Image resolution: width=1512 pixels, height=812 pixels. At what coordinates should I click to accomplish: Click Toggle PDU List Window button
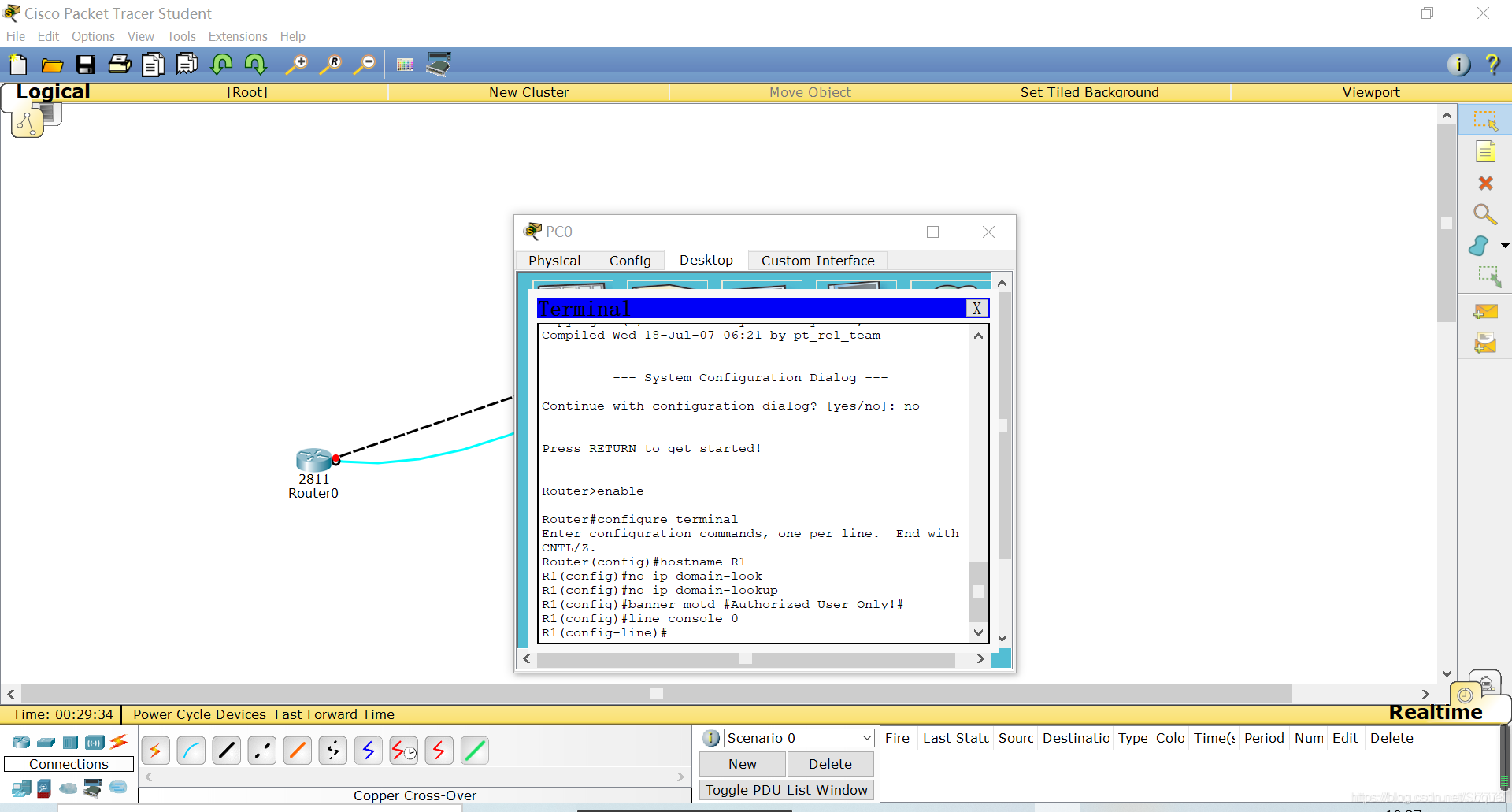[x=786, y=790]
